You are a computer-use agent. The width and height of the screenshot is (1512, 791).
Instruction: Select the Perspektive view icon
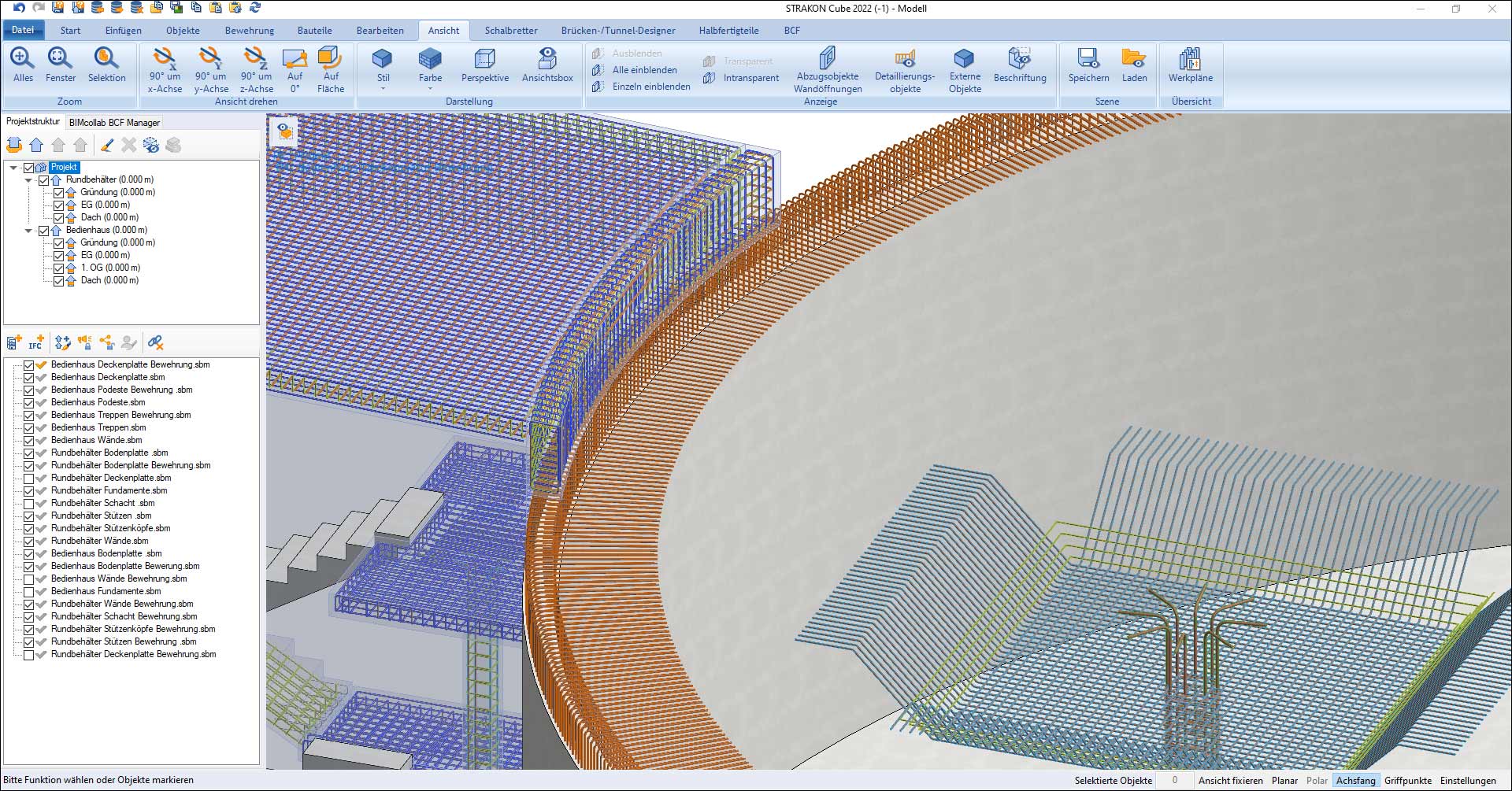pos(484,60)
